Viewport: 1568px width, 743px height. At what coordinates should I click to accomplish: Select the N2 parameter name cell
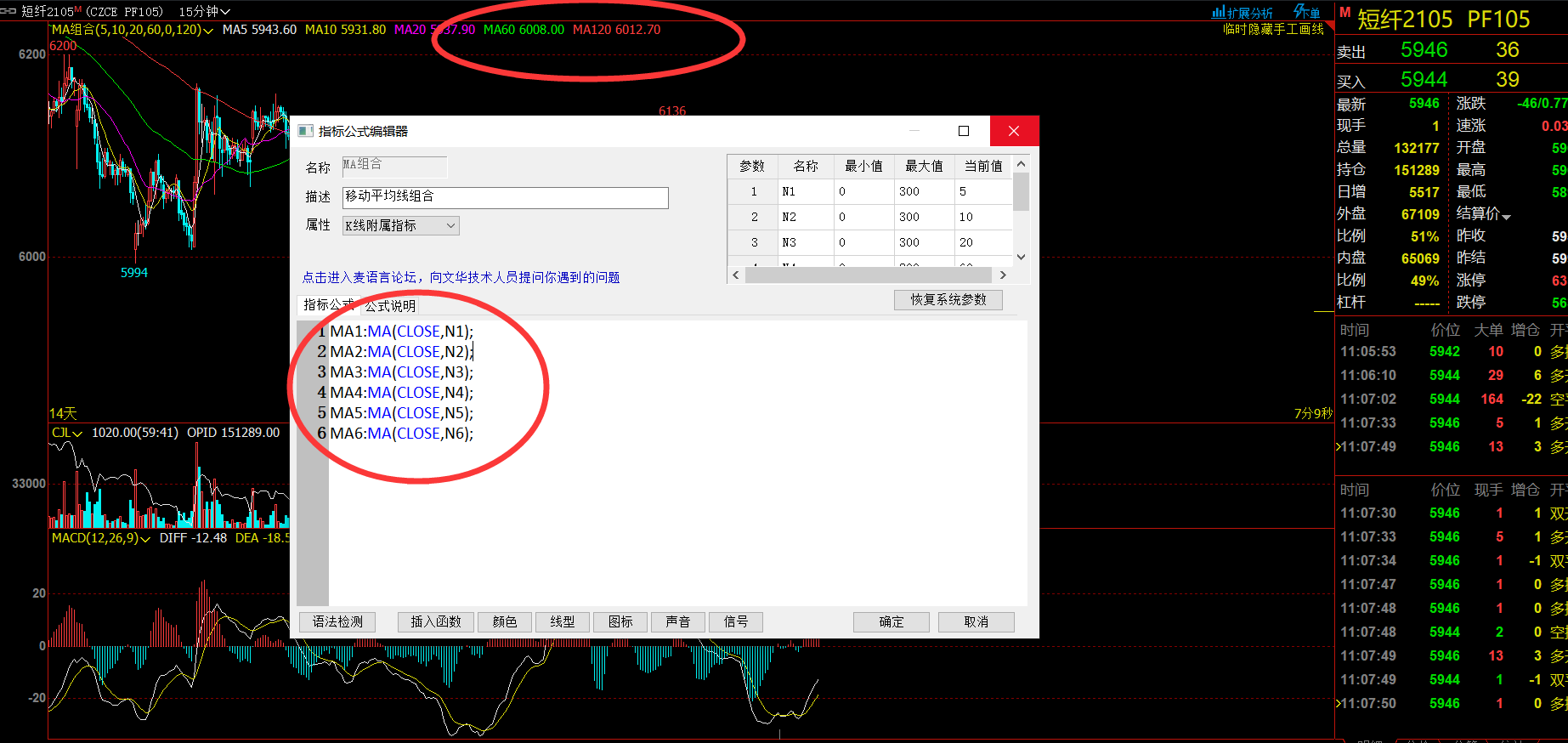tap(806, 218)
